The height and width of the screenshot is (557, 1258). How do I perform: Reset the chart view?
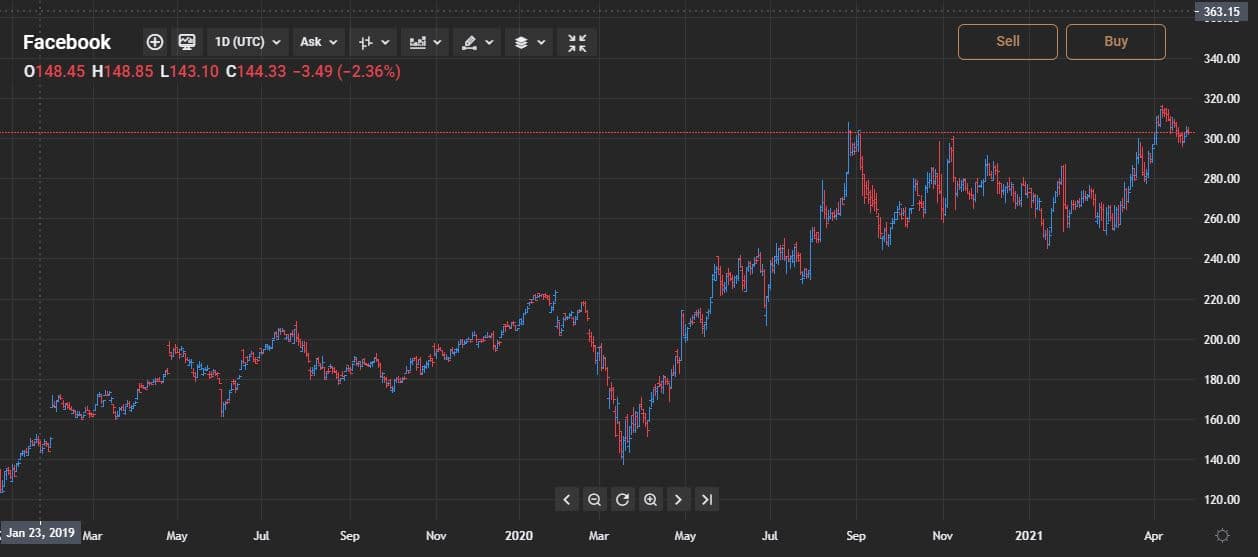[623, 499]
